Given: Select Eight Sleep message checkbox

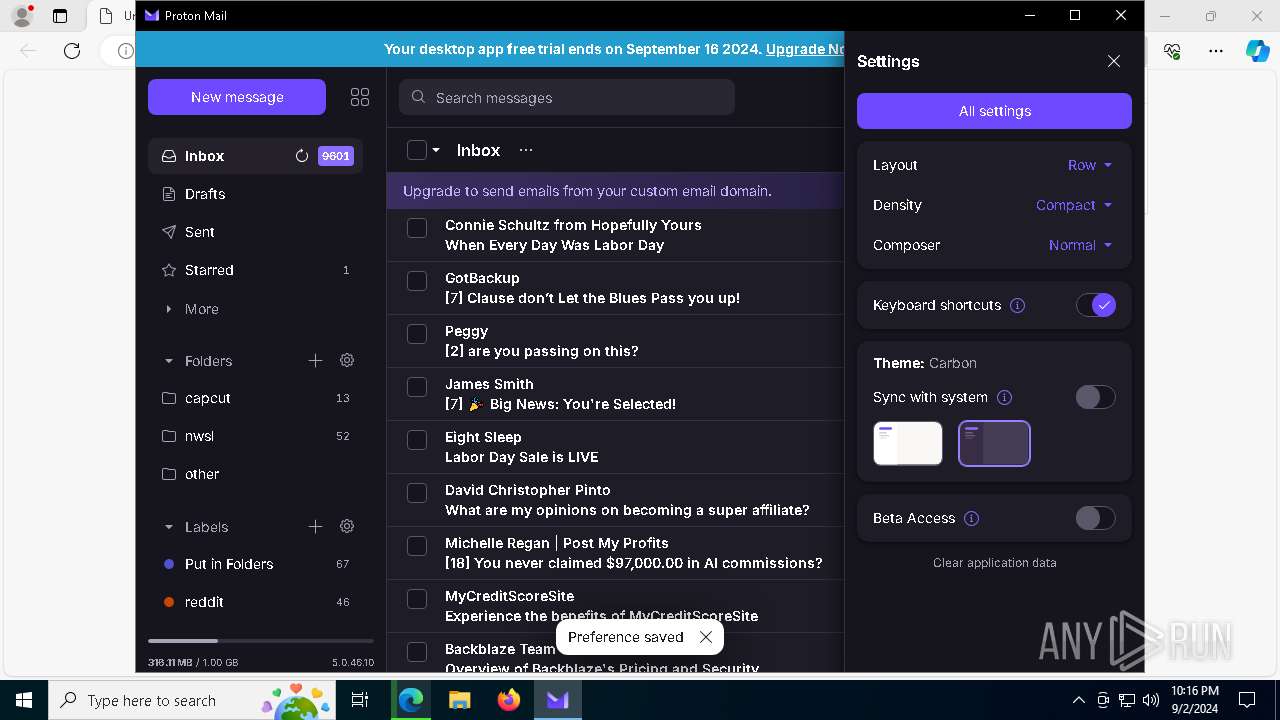Looking at the screenshot, I should [x=417, y=440].
